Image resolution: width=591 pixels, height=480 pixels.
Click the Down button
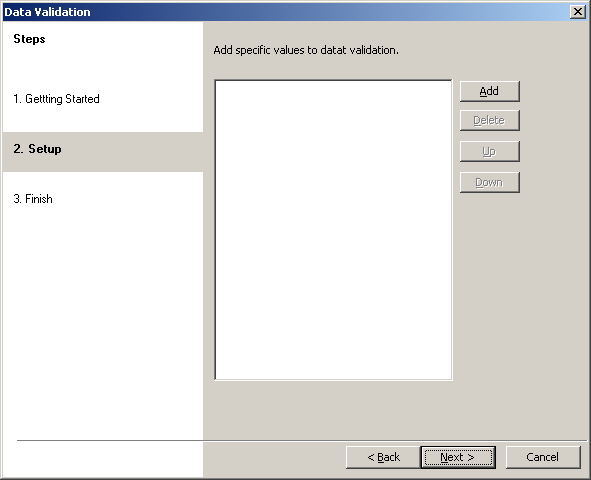(490, 182)
